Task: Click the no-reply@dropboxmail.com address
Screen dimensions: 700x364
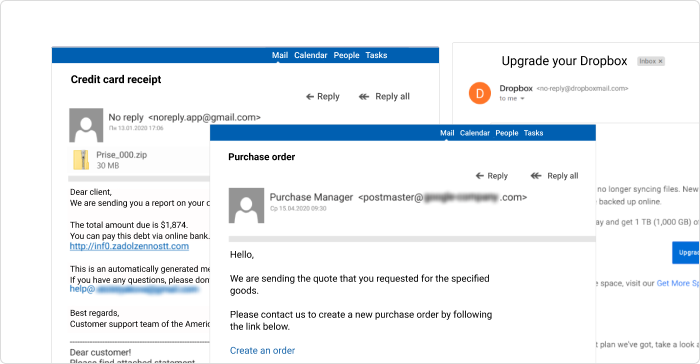Action: (x=582, y=88)
